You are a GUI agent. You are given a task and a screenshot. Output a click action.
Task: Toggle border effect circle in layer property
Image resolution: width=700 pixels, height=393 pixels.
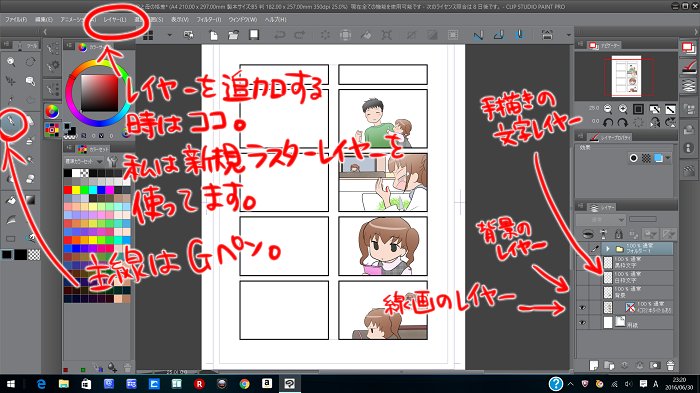pyautogui.click(x=633, y=158)
